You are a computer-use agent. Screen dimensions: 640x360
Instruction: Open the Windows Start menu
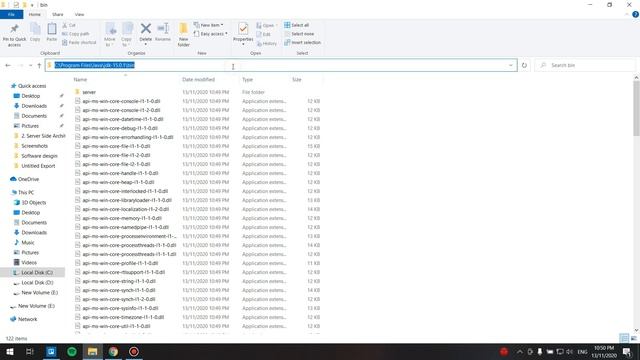10,351
